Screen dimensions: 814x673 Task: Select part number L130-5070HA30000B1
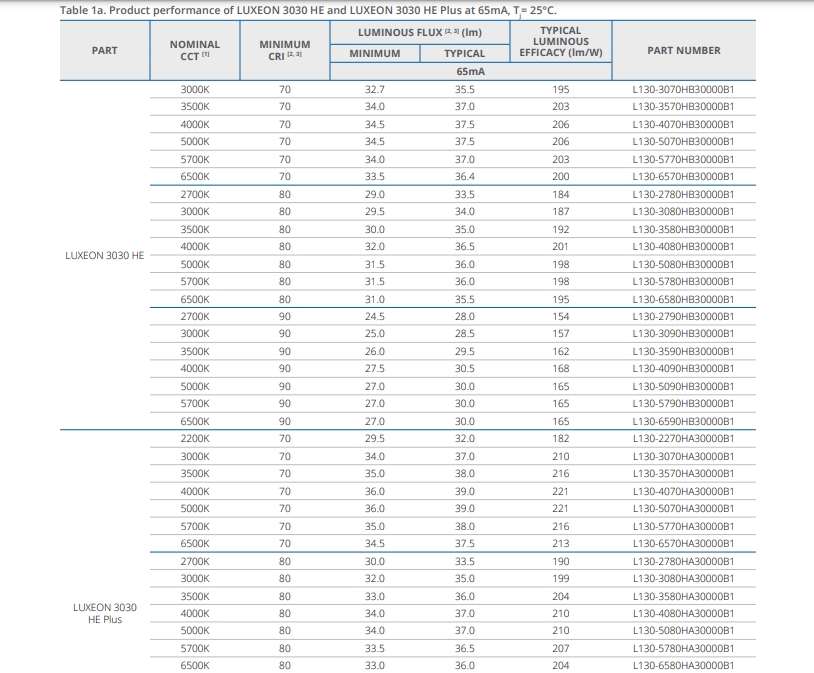(683, 508)
